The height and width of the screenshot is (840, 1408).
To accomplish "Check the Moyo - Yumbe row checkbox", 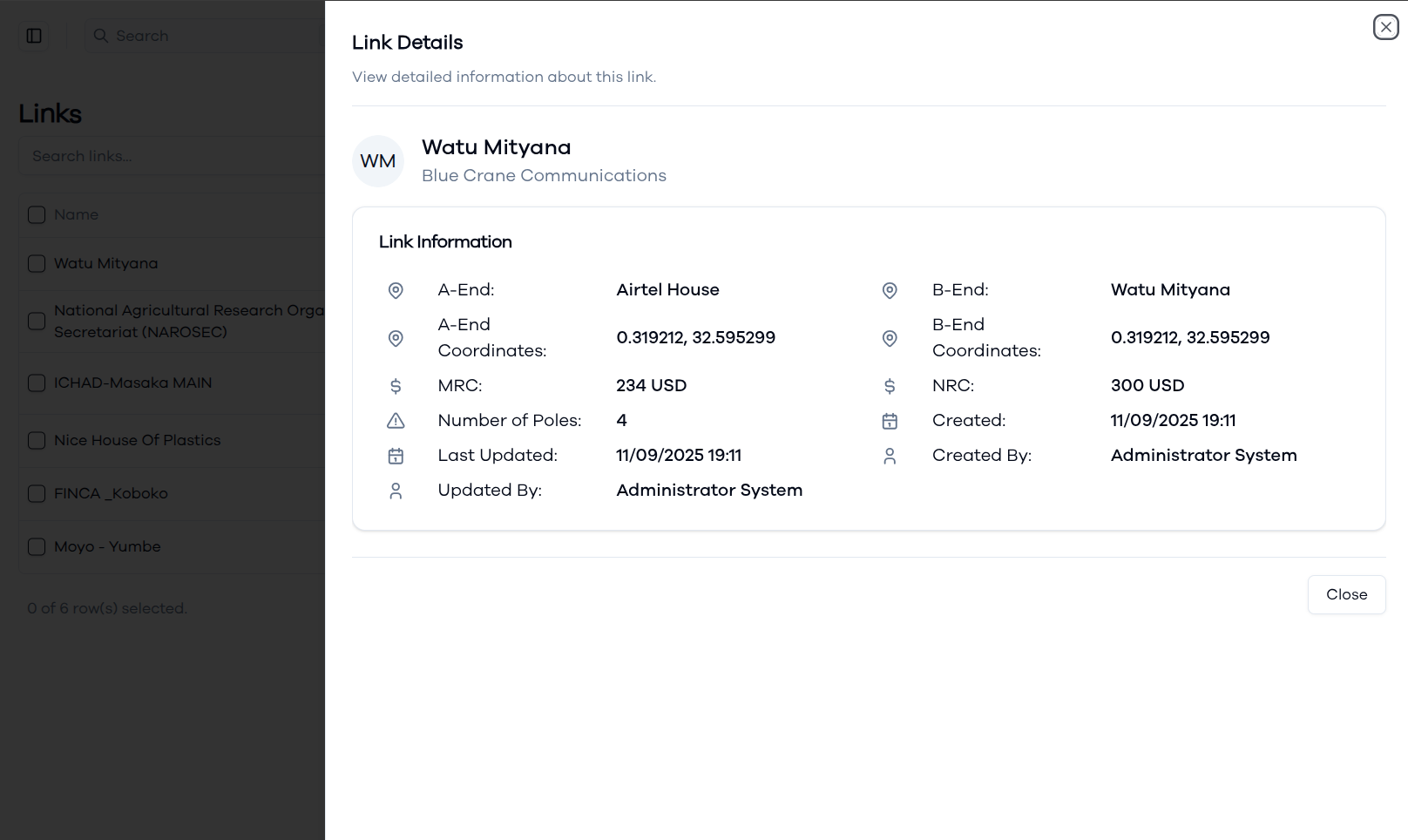I will click(x=37, y=546).
